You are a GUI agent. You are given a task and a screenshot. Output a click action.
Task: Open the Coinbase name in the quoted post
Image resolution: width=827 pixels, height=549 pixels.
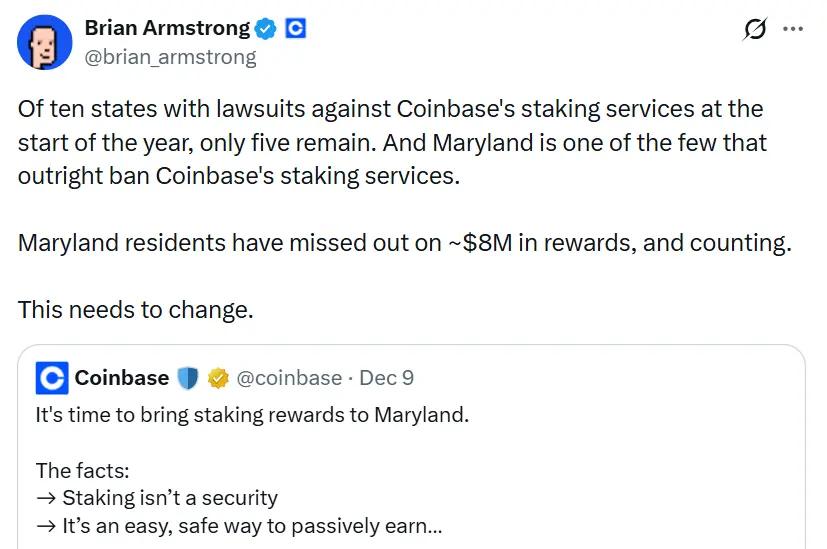pyautogui.click(x=122, y=378)
